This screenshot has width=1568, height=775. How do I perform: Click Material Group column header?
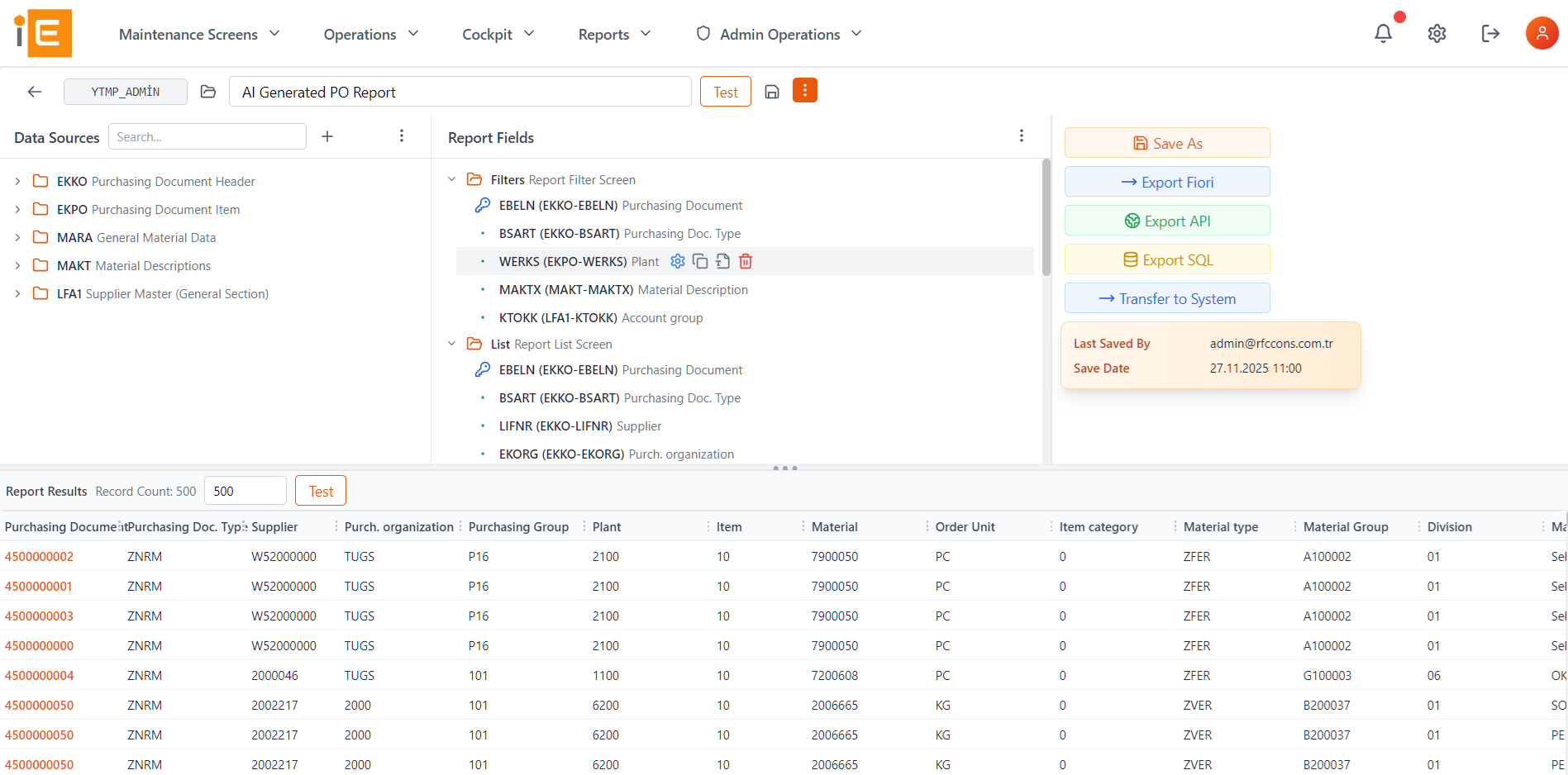(1346, 526)
